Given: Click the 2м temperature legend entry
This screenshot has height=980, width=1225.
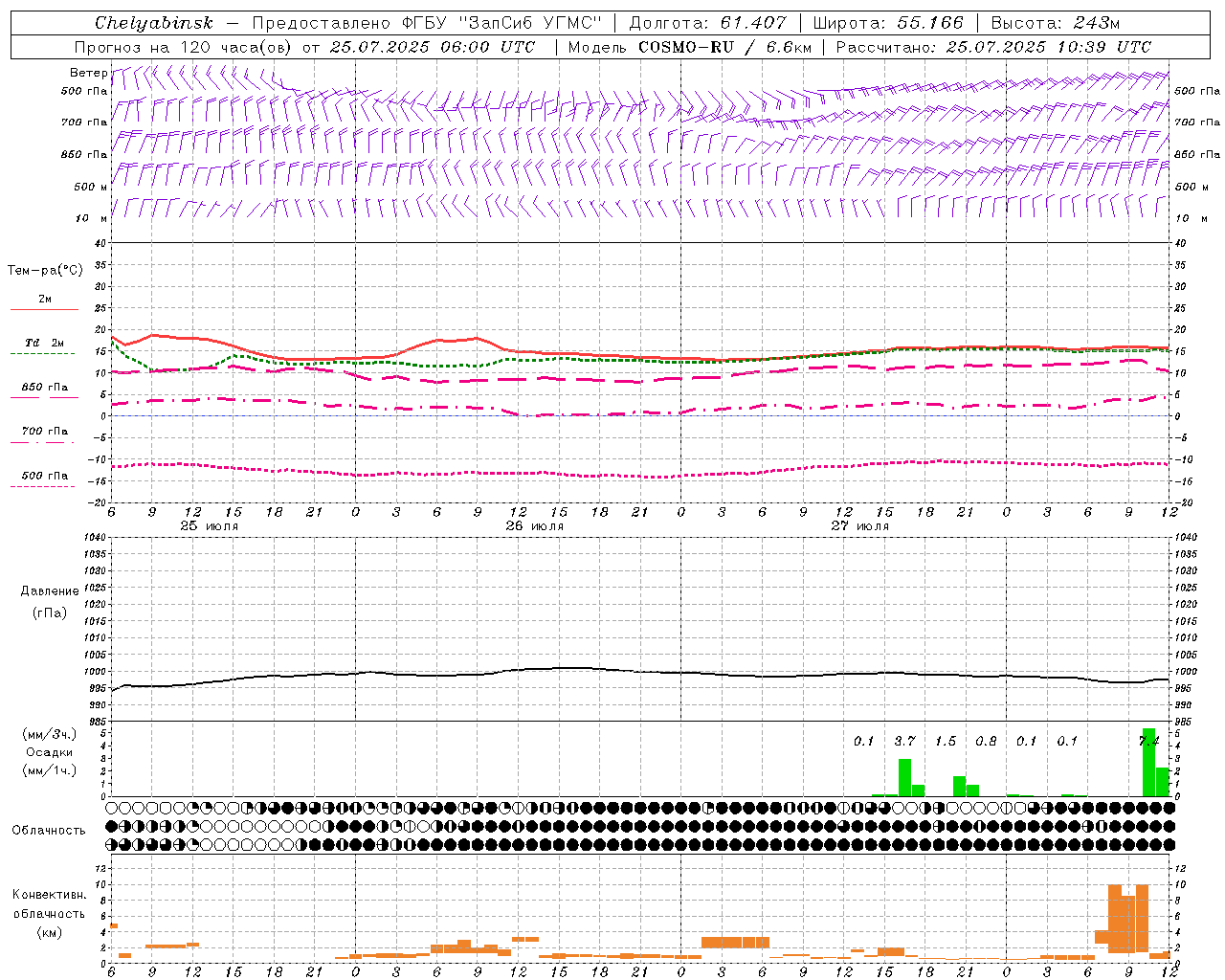Looking at the screenshot, I should tap(45, 300).
